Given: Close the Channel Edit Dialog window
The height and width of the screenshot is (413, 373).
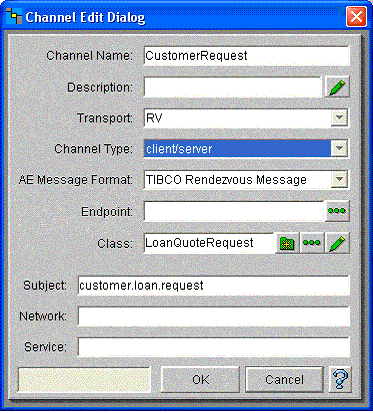Looking at the screenshot, I should (x=356, y=17).
